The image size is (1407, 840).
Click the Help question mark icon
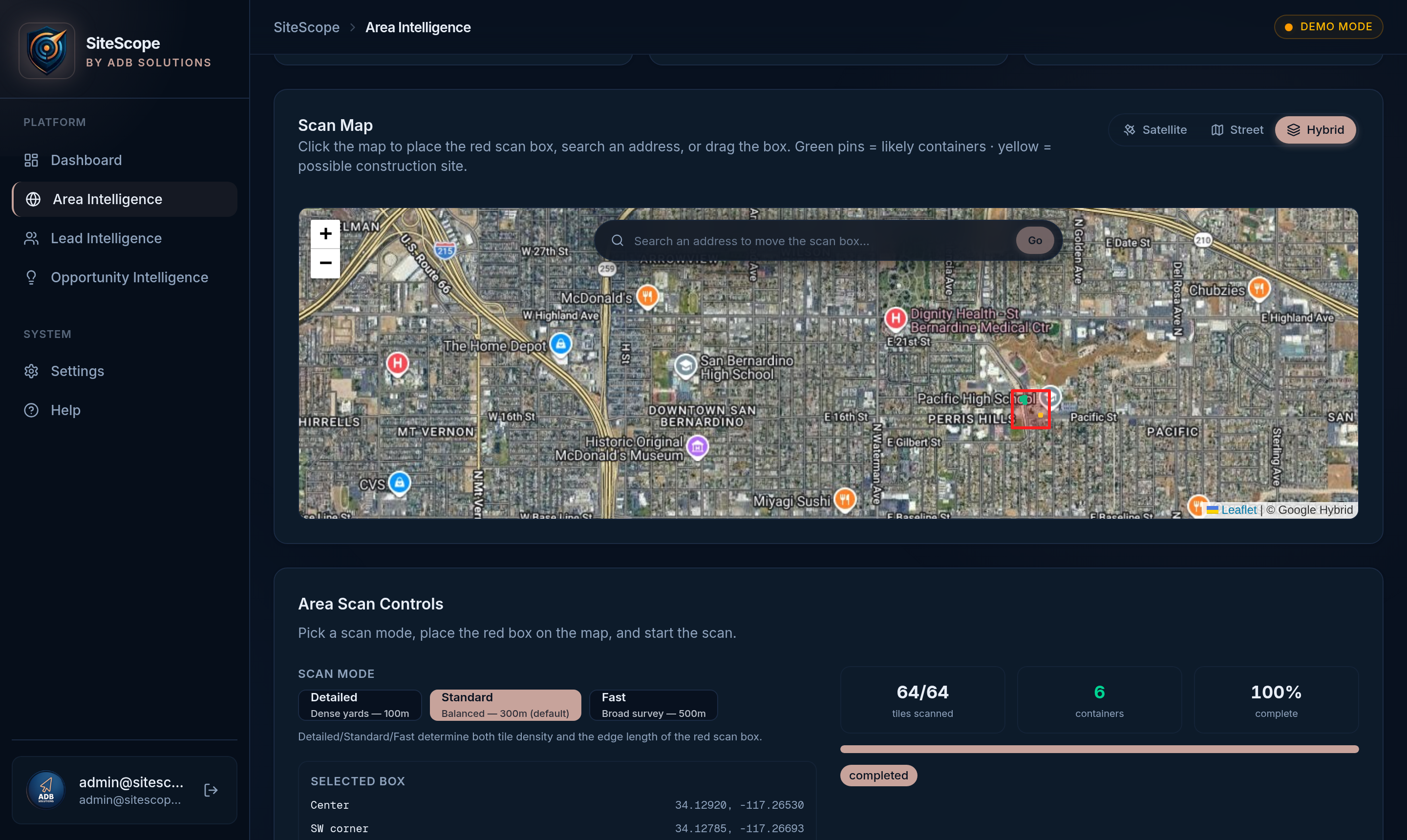31,410
